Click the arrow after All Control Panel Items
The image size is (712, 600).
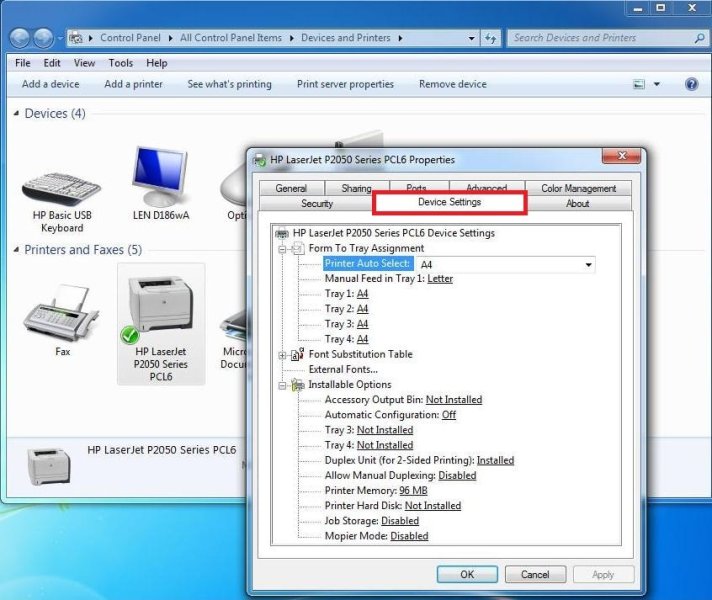click(x=292, y=38)
